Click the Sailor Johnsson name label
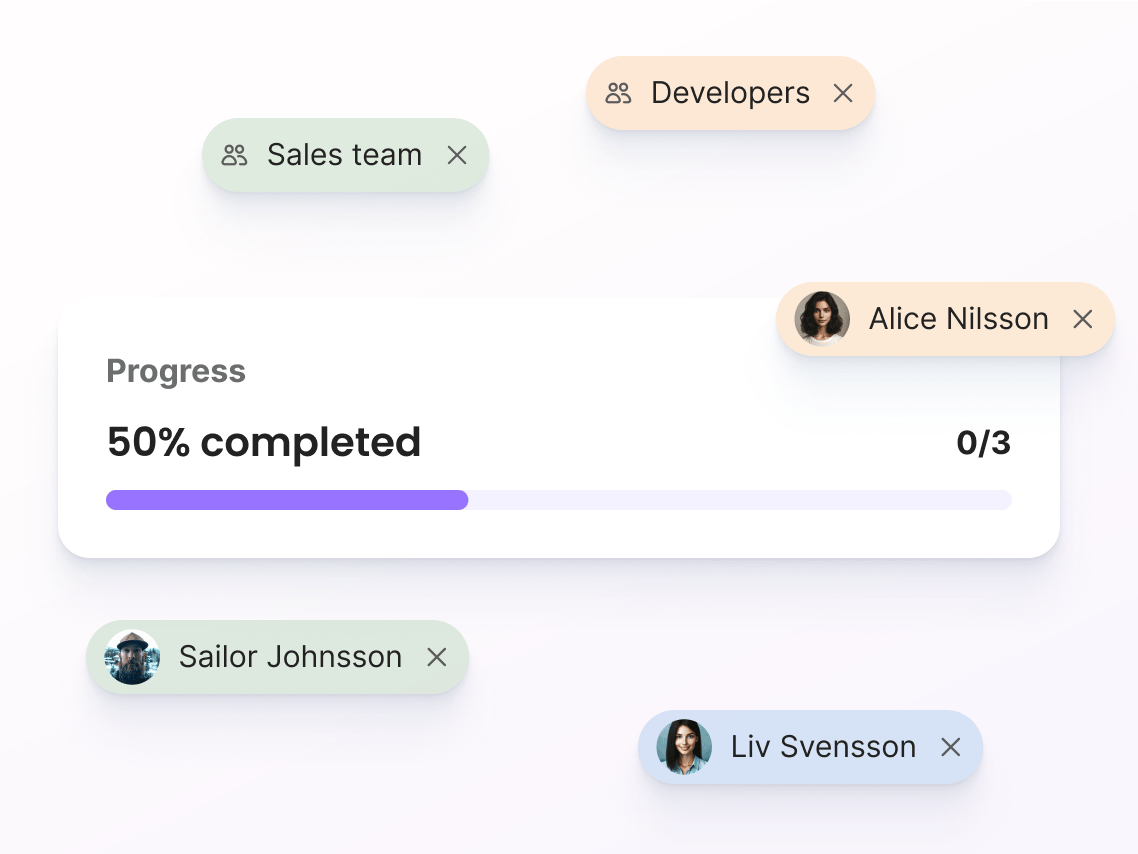 (290, 657)
